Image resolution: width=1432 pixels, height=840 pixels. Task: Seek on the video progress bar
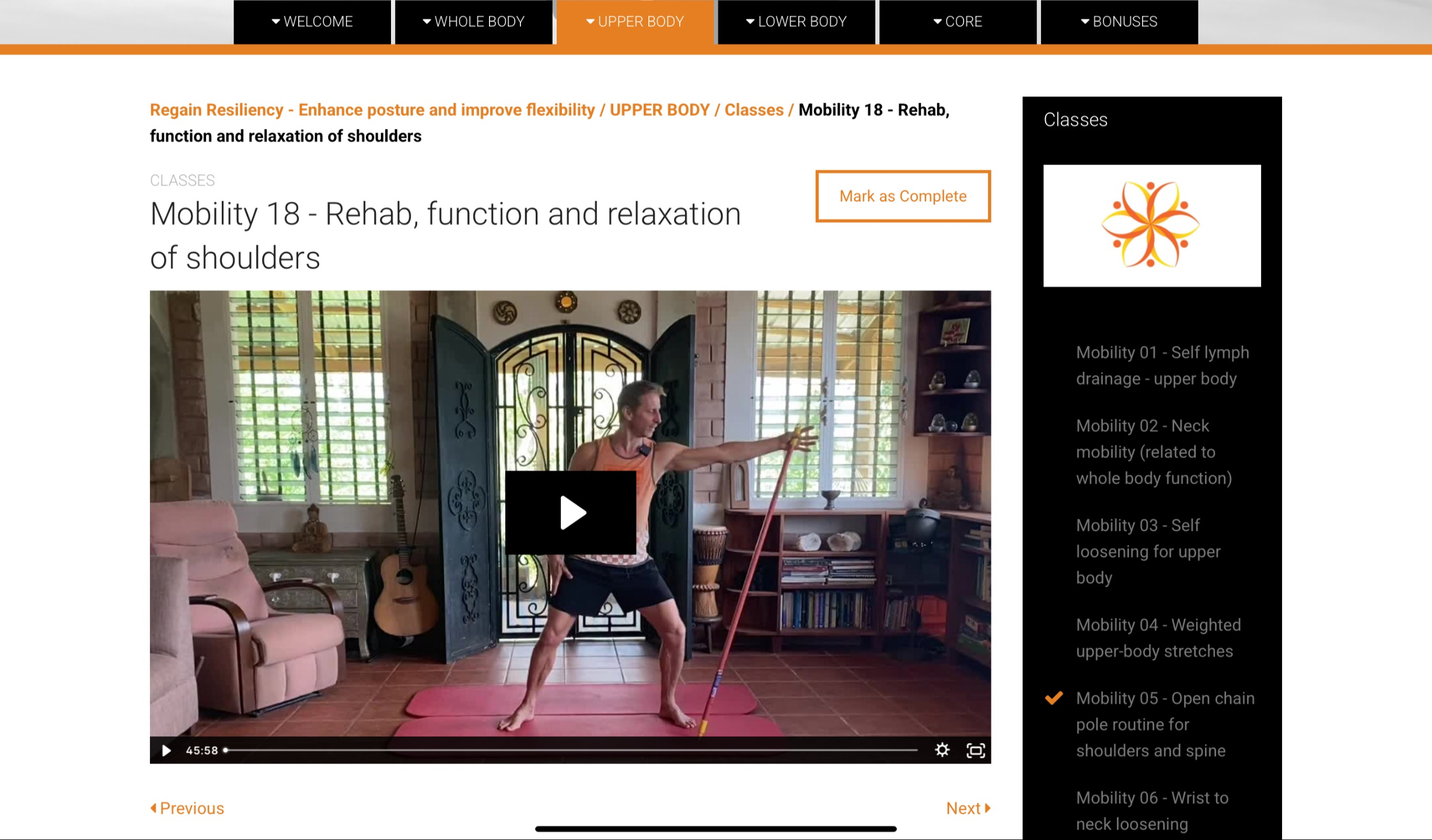click(x=571, y=750)
